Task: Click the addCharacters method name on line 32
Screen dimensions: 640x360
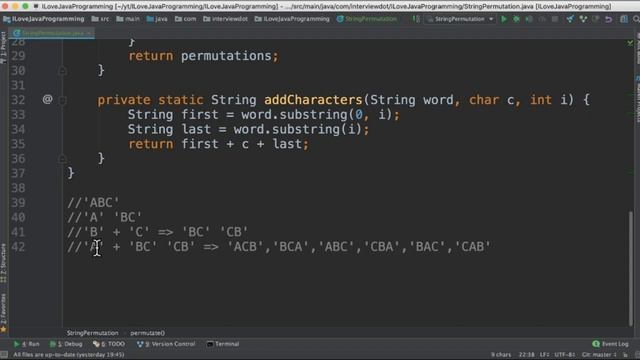Action: click(x=313, y=100)
